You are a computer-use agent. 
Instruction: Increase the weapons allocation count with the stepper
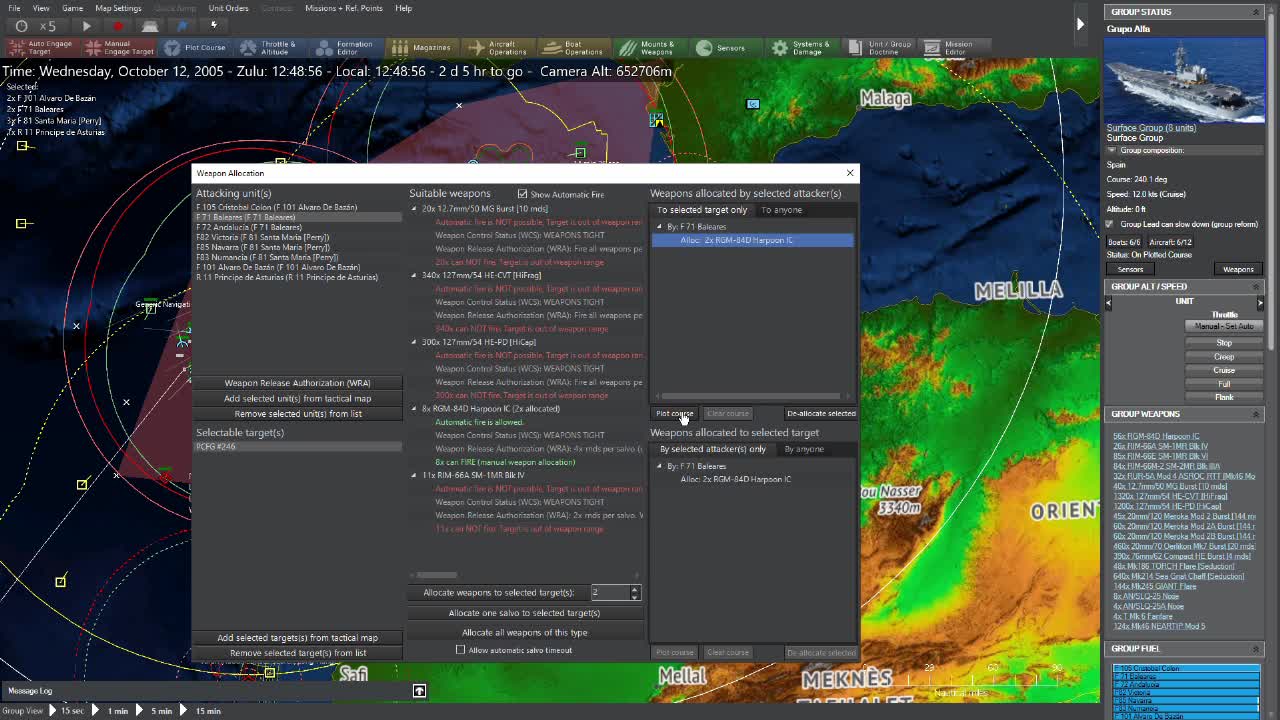pos(634,589)
